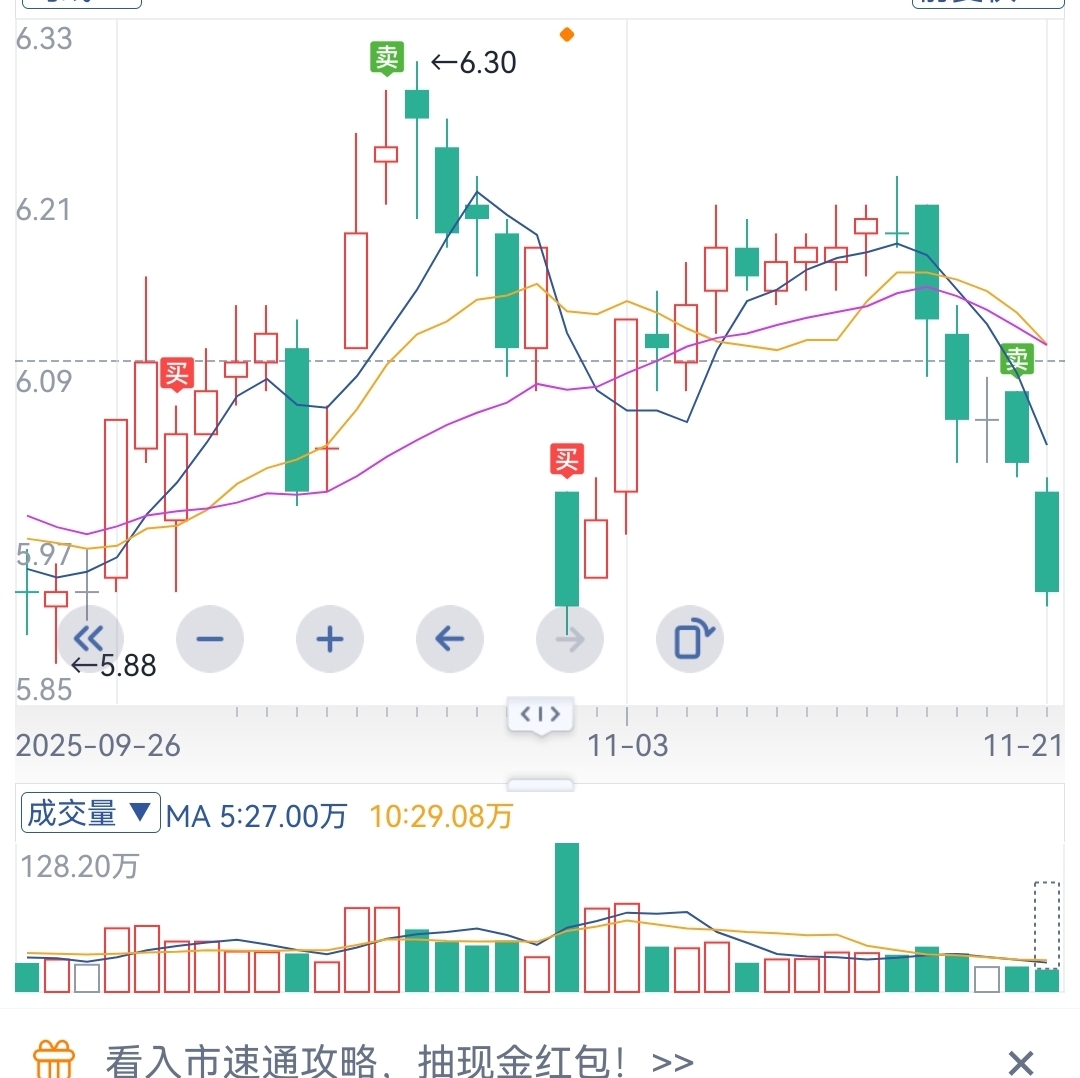The image size is (1080, 1078).
Task: Rotate screen to landscape chart view
Action: click(x=690, y=639)
